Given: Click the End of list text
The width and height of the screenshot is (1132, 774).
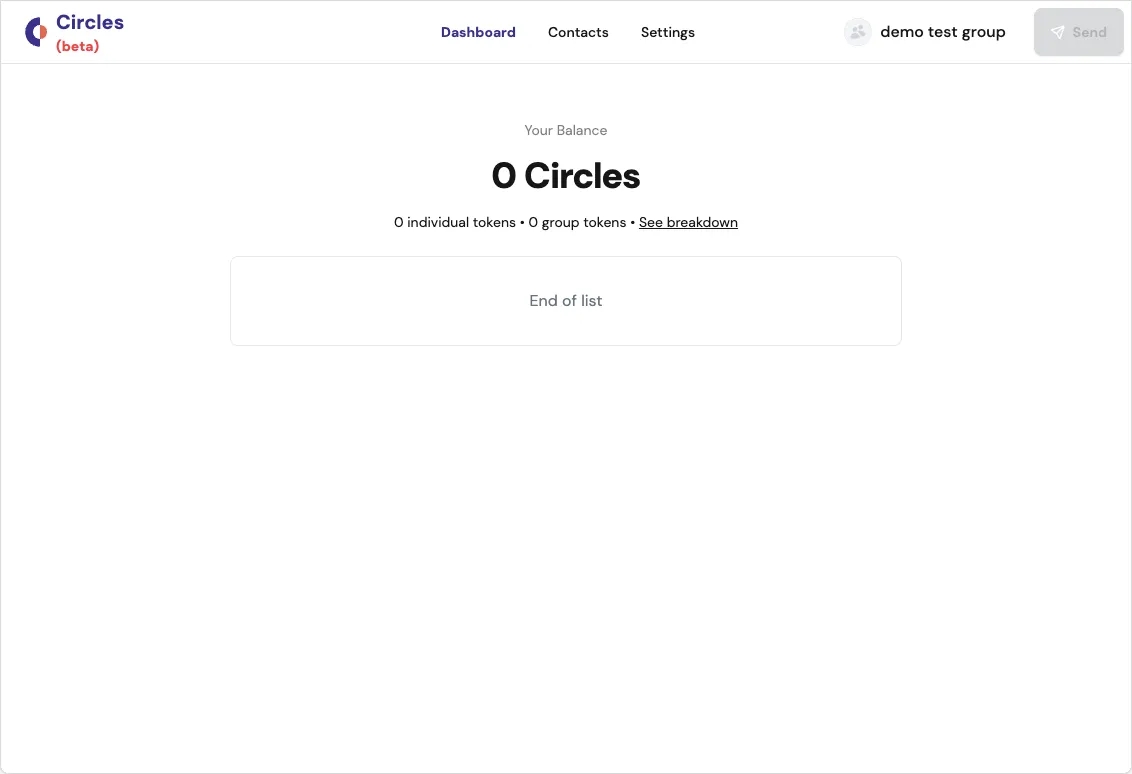Looking at the screenshot, I should [566, 301].
